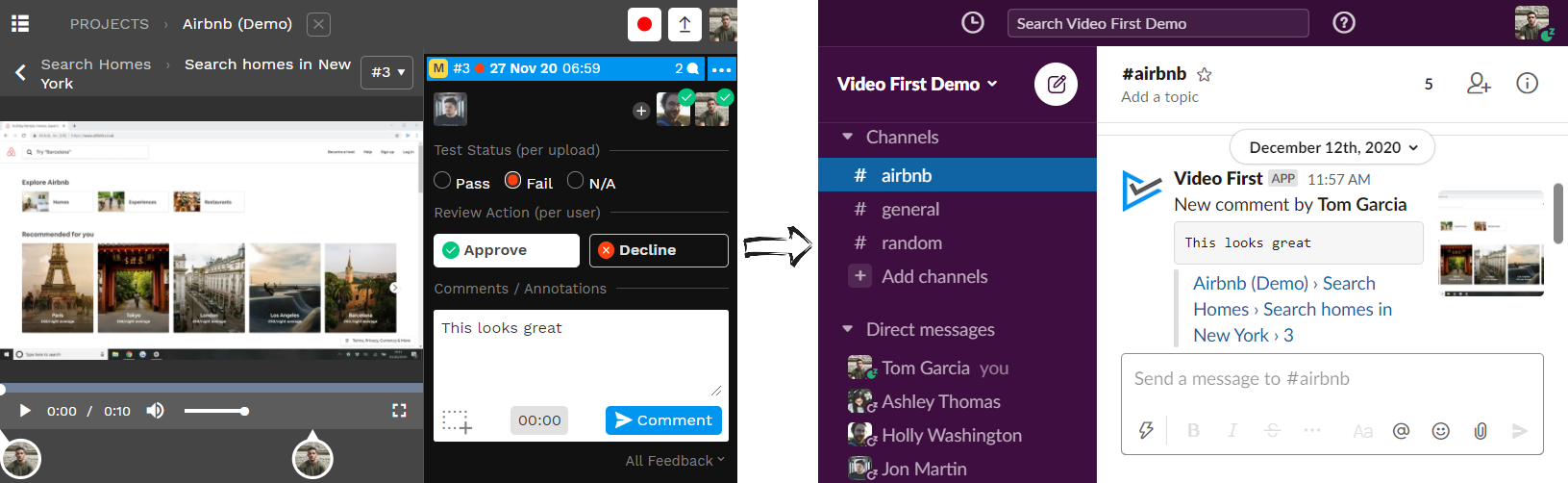Open the Slack message image thumbnail
This screenshot has width=1568, height=483.
click(x=1491, y=243)
